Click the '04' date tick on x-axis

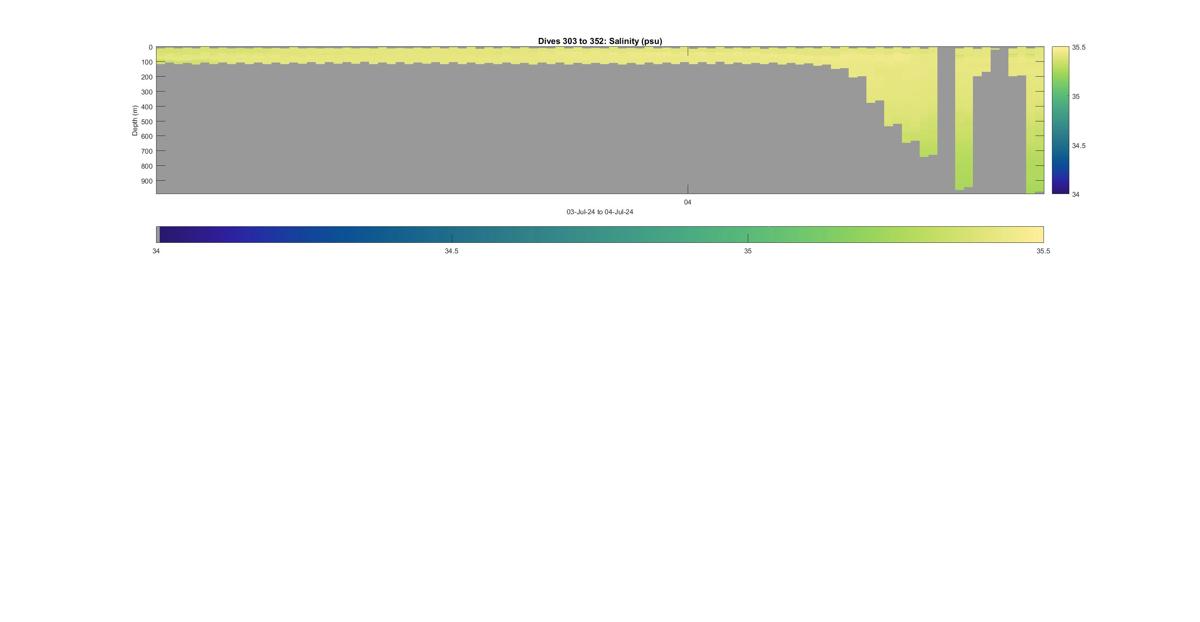coord(688,202)
